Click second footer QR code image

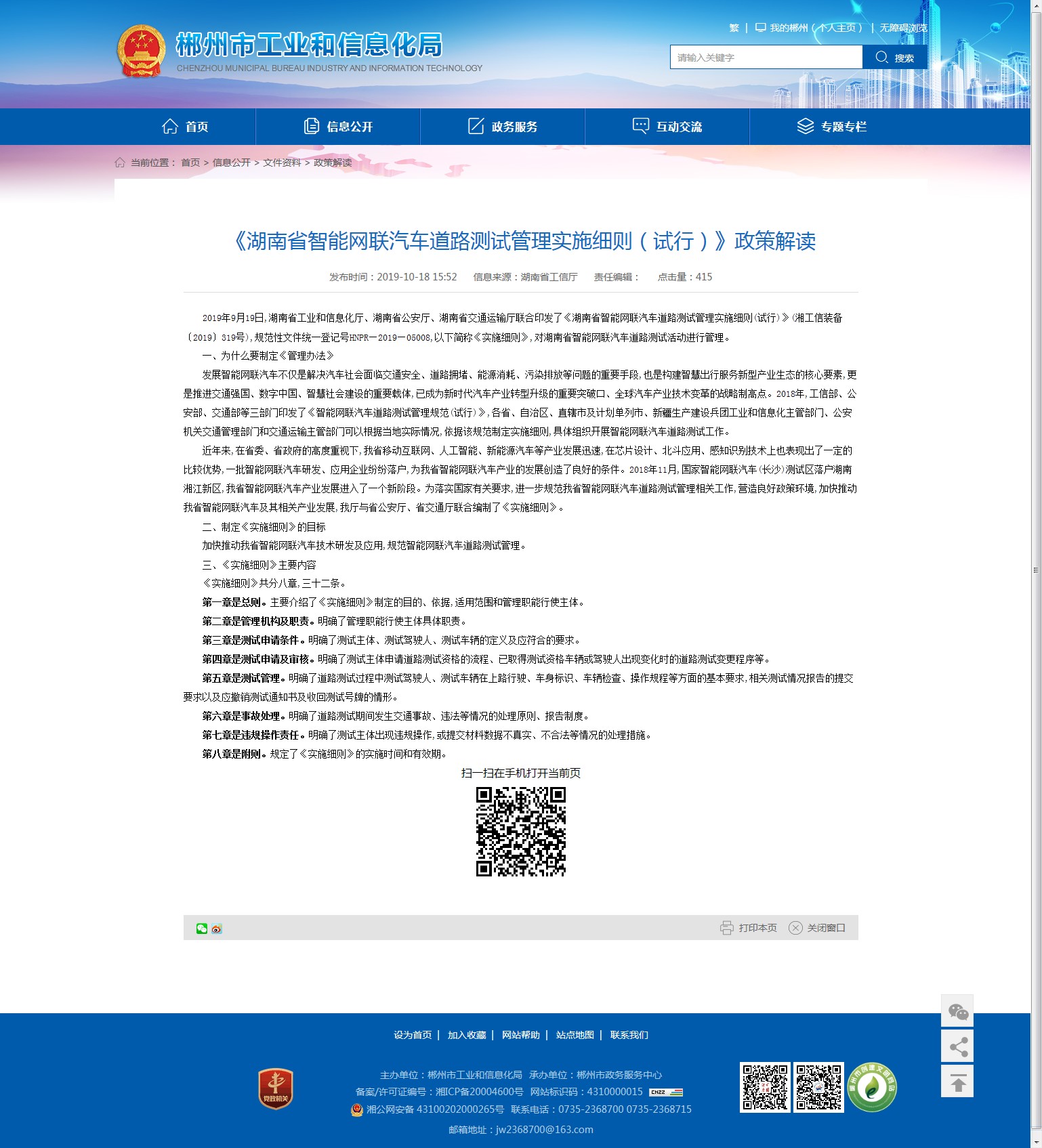pyautogui.click(x=818, y=1087)
